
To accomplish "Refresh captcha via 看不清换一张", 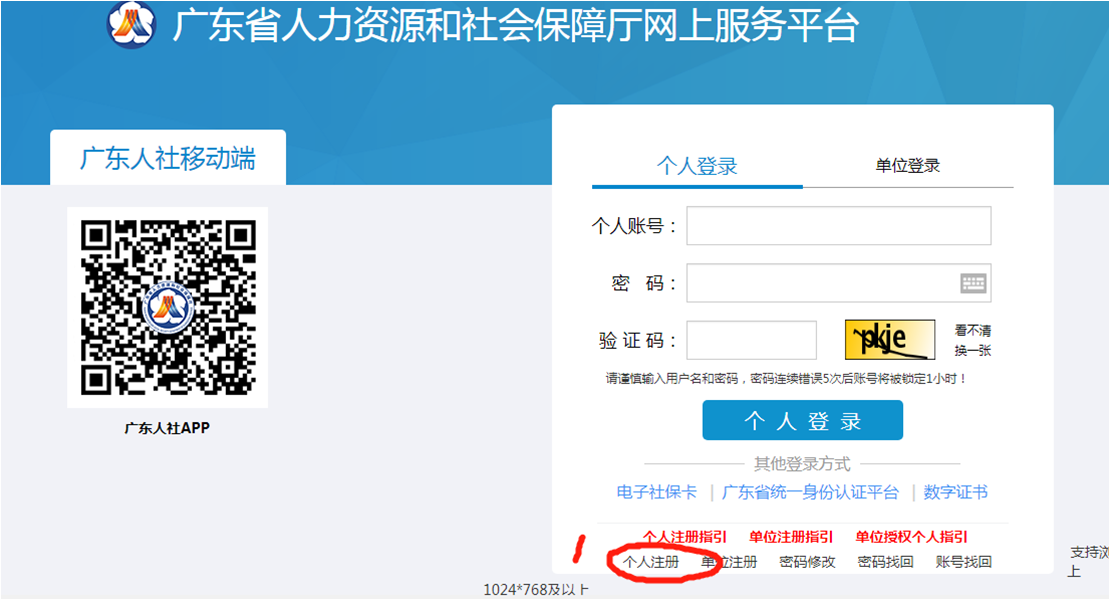I will [972, 340].
